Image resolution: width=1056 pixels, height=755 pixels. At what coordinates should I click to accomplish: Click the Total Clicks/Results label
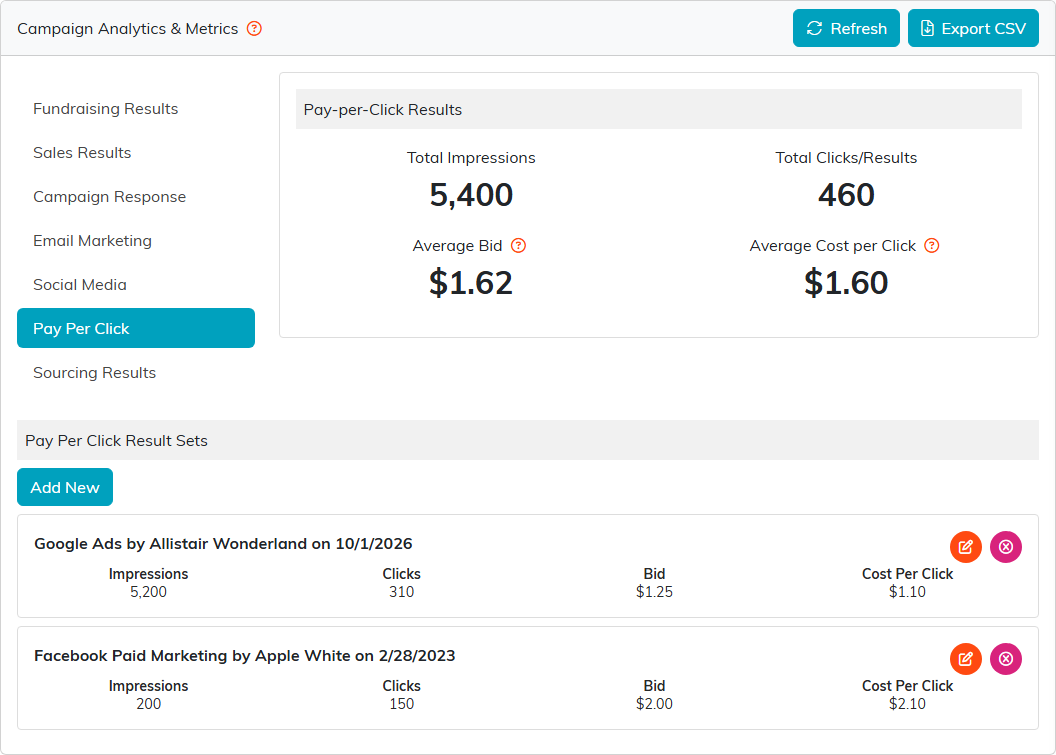[847, 158]
